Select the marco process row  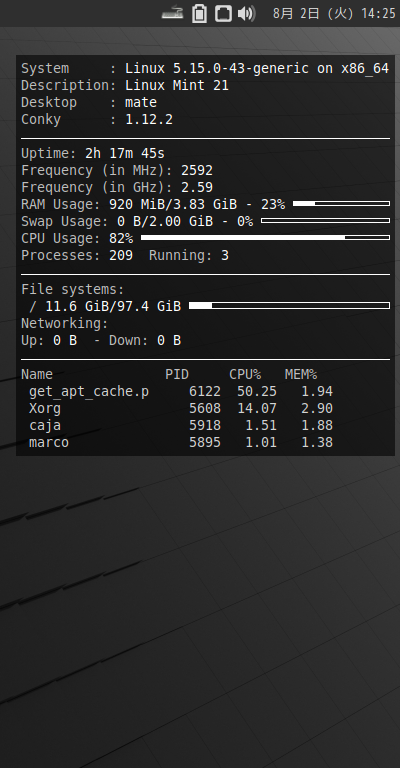coord(181,442)
